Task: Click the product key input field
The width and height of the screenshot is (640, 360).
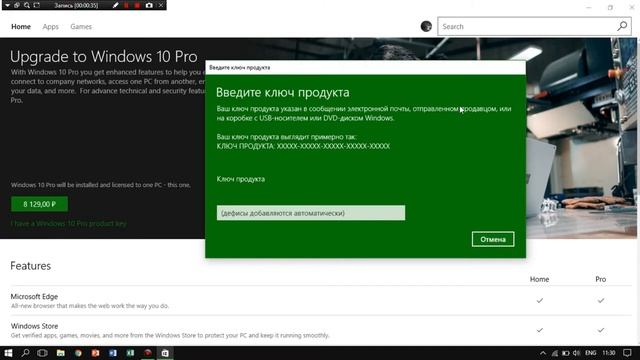Action: click(x=311, y=213)
